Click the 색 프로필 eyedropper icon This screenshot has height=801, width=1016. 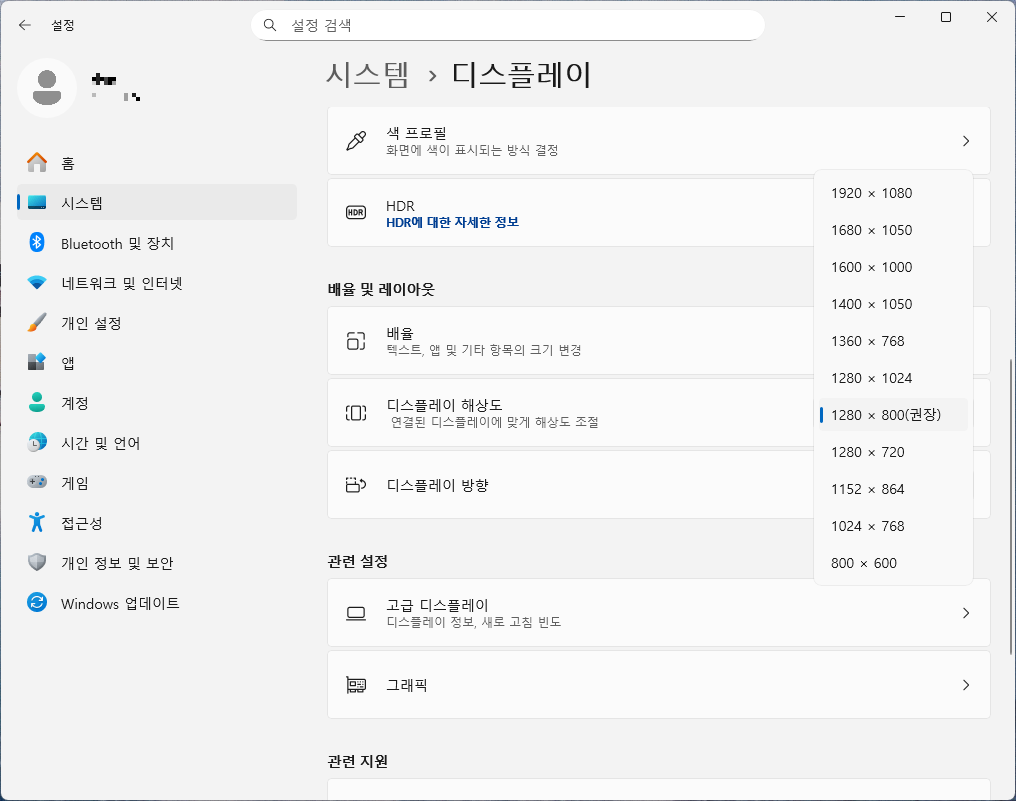point(356,141)
